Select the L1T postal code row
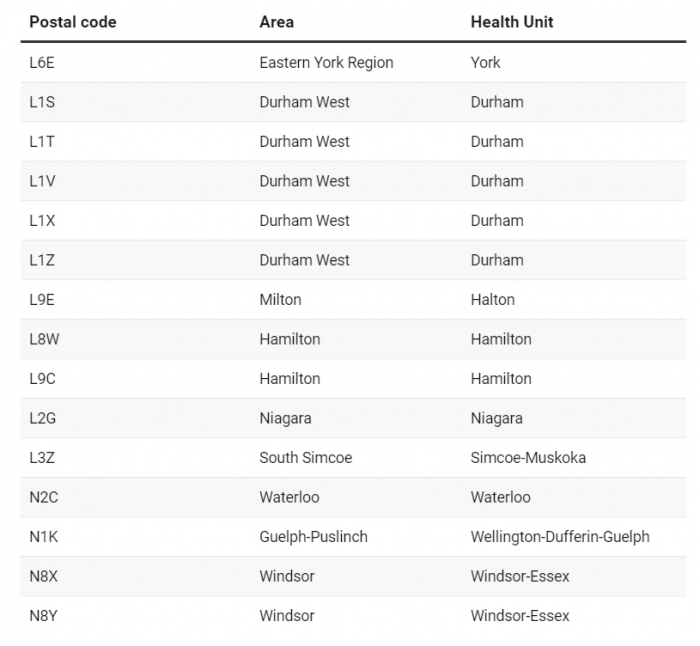The image size is (700, 646). [x=353, y=142]
